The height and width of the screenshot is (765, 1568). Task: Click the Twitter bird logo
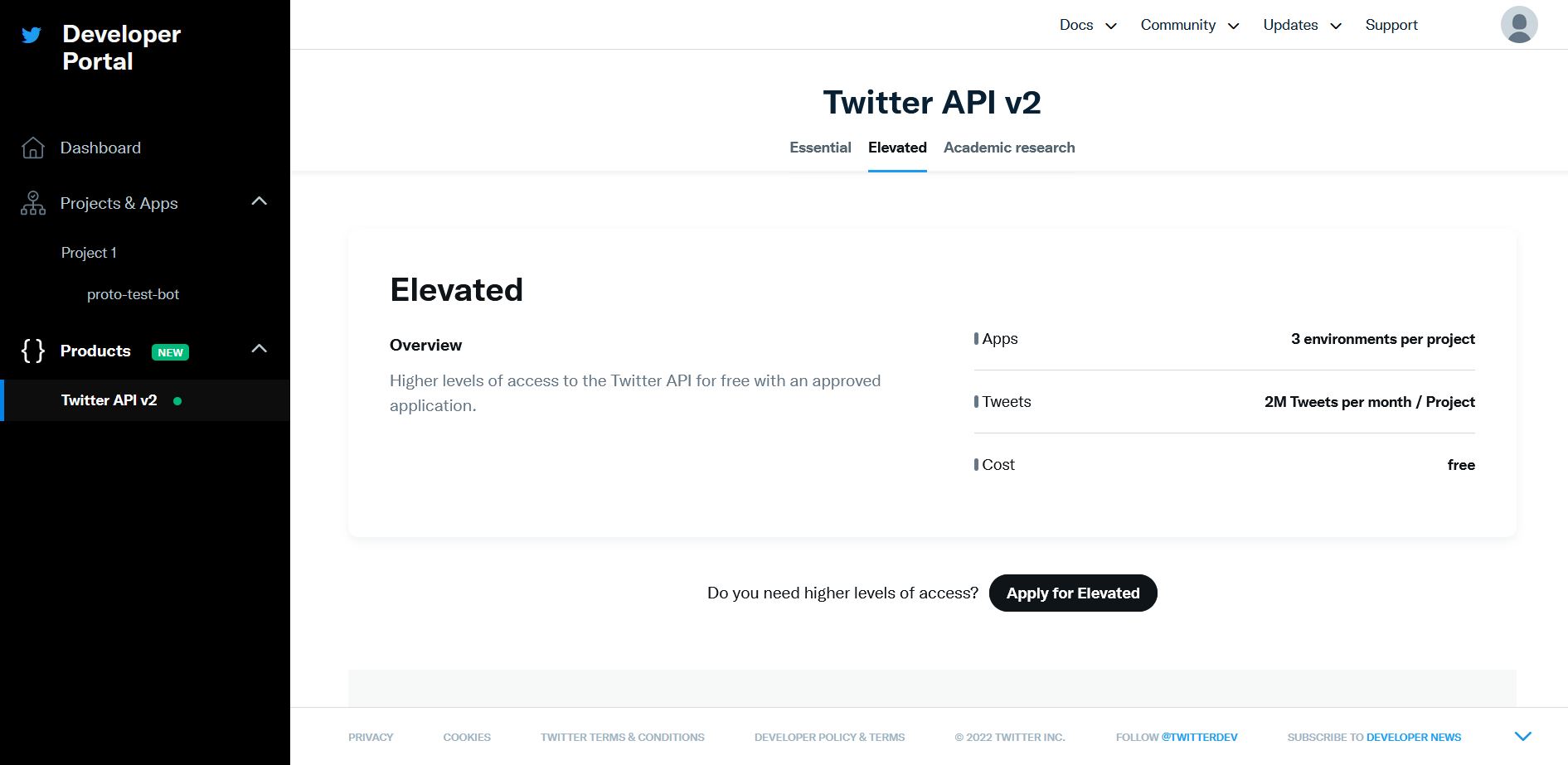32,35
